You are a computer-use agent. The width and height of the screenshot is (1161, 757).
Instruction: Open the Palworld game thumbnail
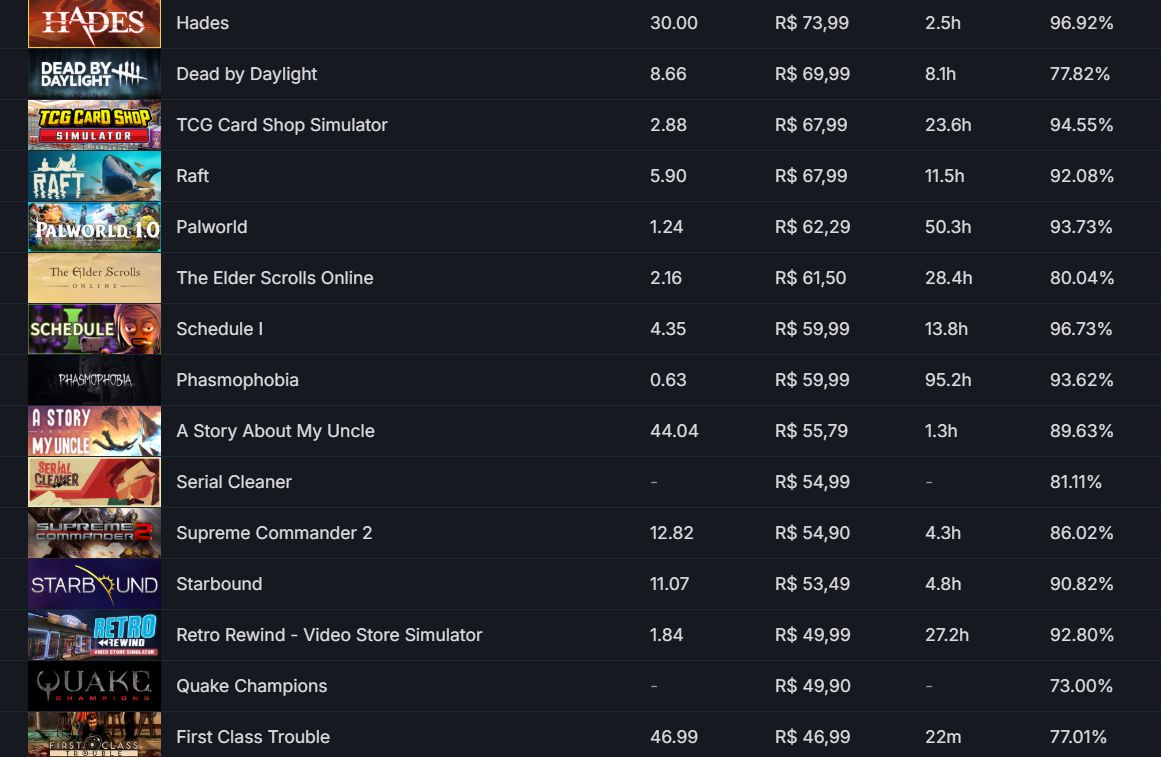[x=94, y=227]
